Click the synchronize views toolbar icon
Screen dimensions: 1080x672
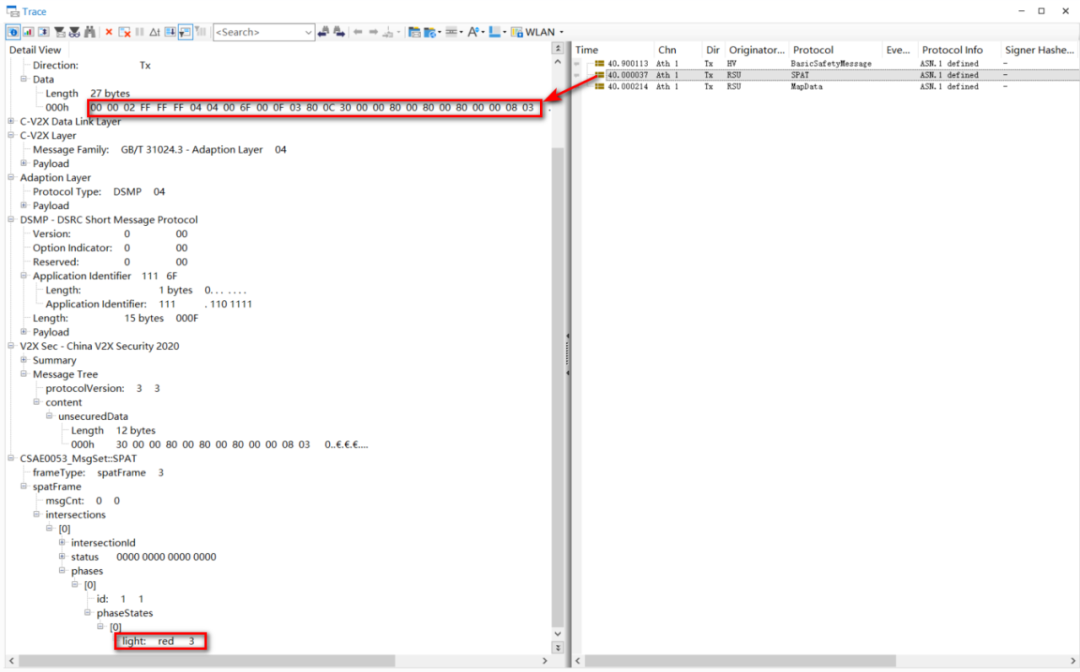click(x=43, y=32)
